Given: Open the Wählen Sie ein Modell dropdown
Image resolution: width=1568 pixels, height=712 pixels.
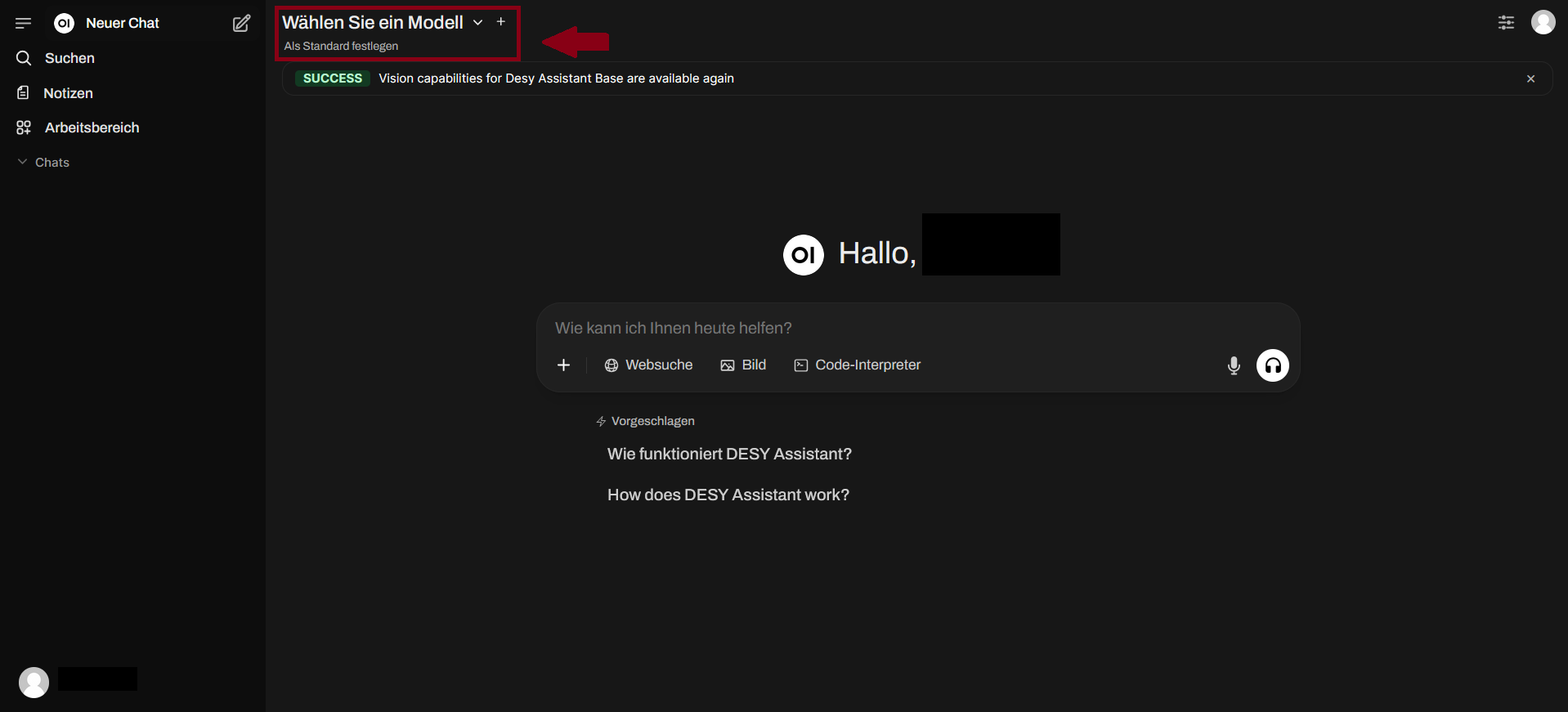Looking at the screenshot, I should pyautogui.click(x=383, y=22).
